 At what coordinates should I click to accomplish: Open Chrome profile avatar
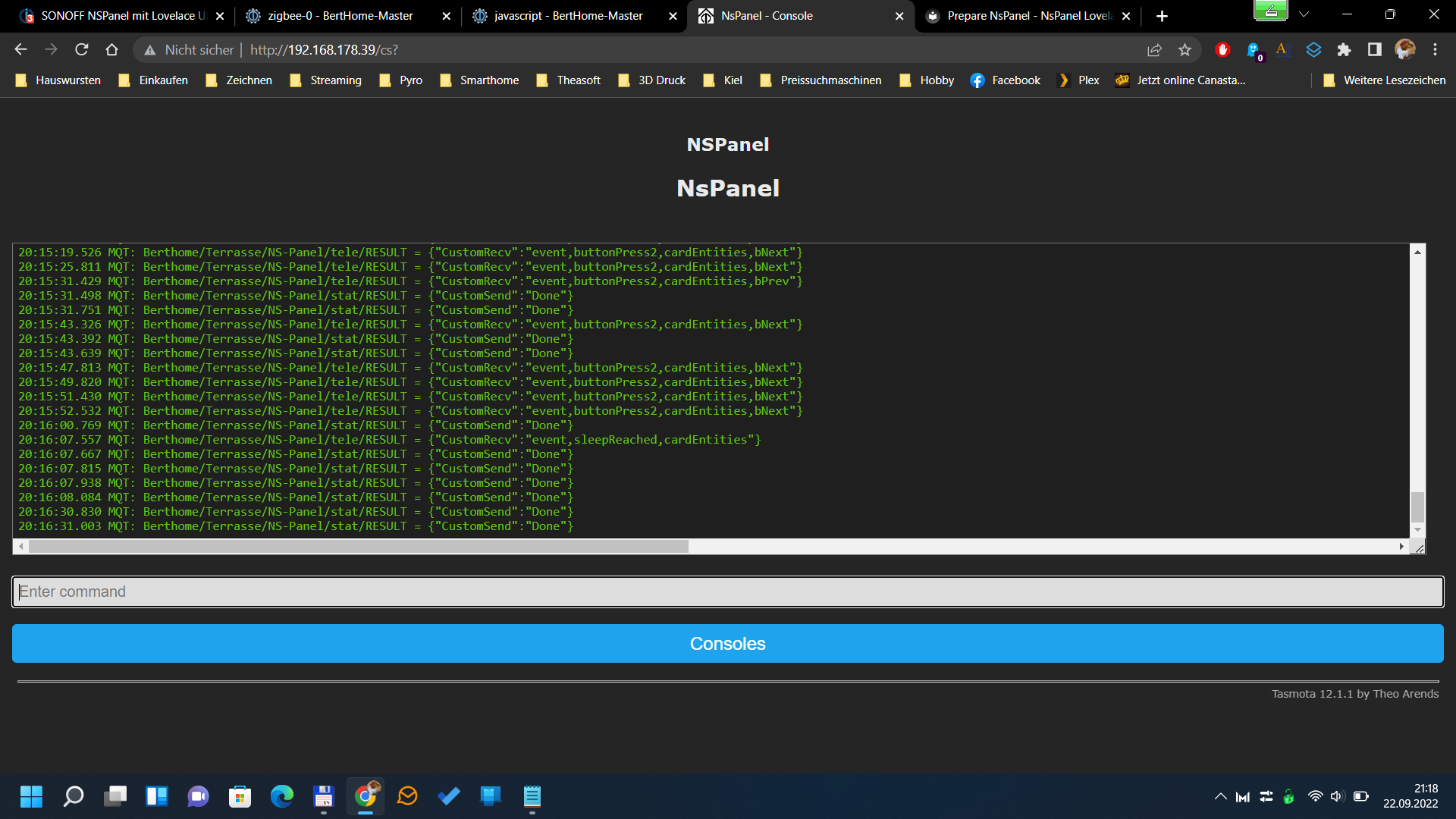1404,50
